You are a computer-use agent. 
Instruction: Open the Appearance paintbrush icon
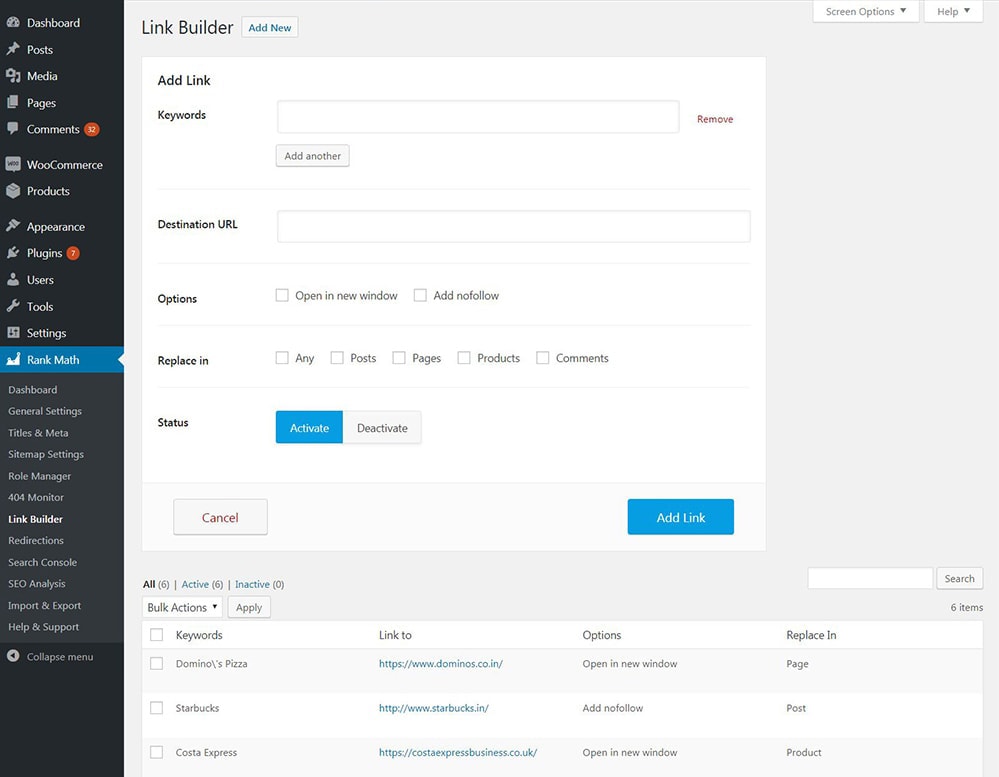12,226
